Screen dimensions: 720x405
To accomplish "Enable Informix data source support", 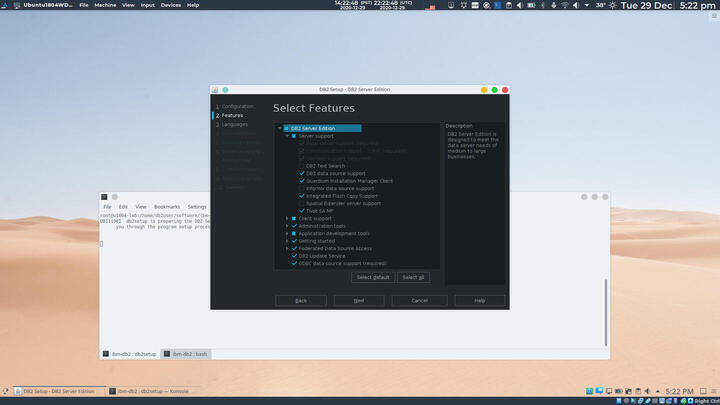I will pyautogui.click(x=302, y=188).
